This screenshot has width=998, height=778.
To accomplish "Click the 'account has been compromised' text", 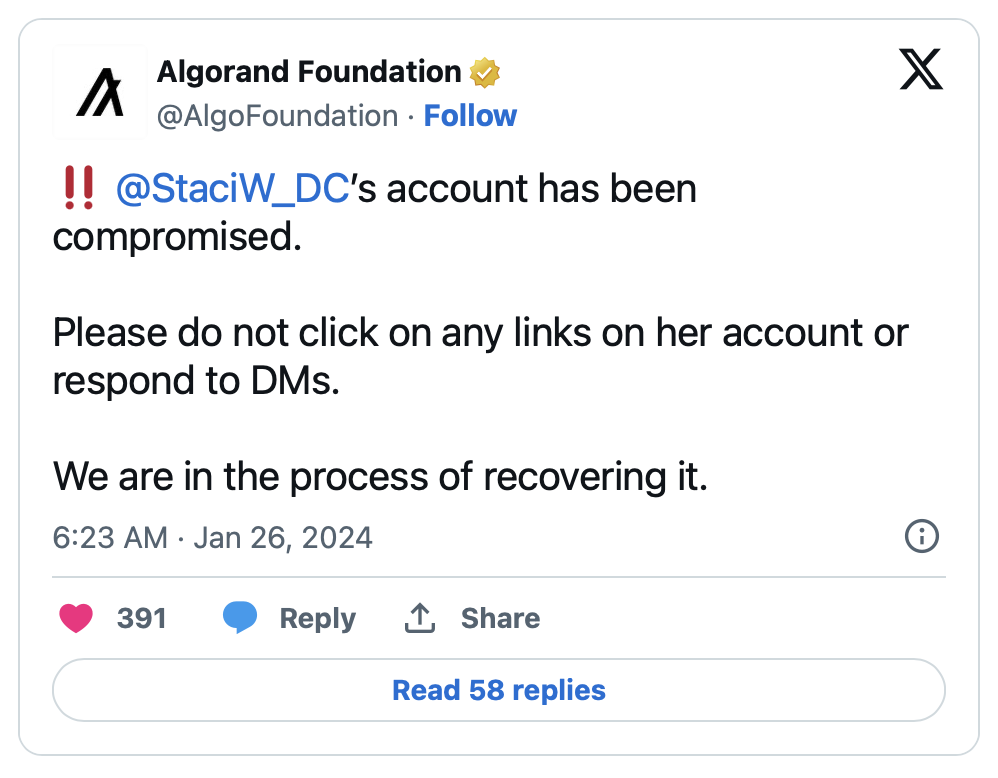I will coord(530,190).
